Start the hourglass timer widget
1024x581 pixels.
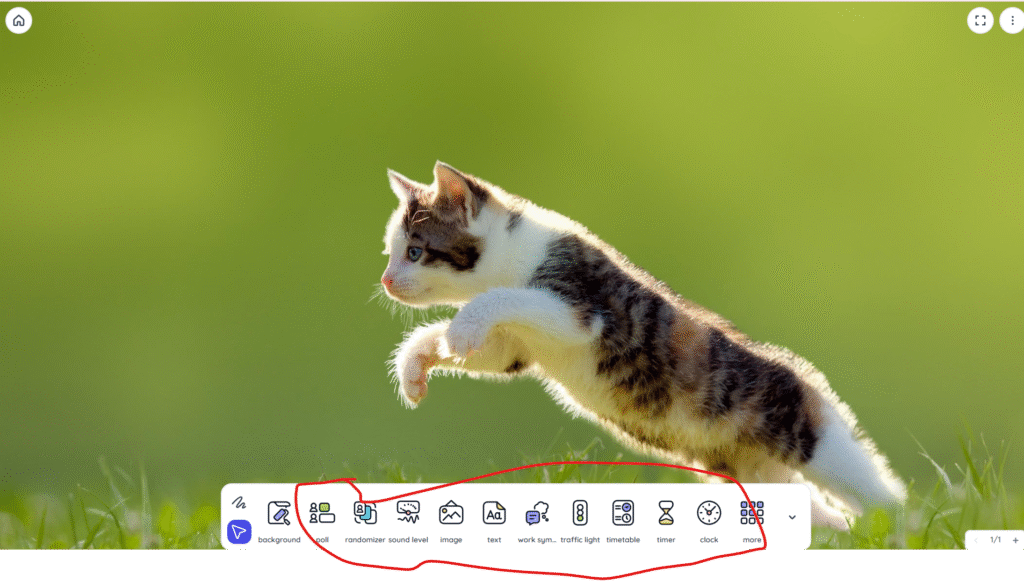(x=666, y=514)
